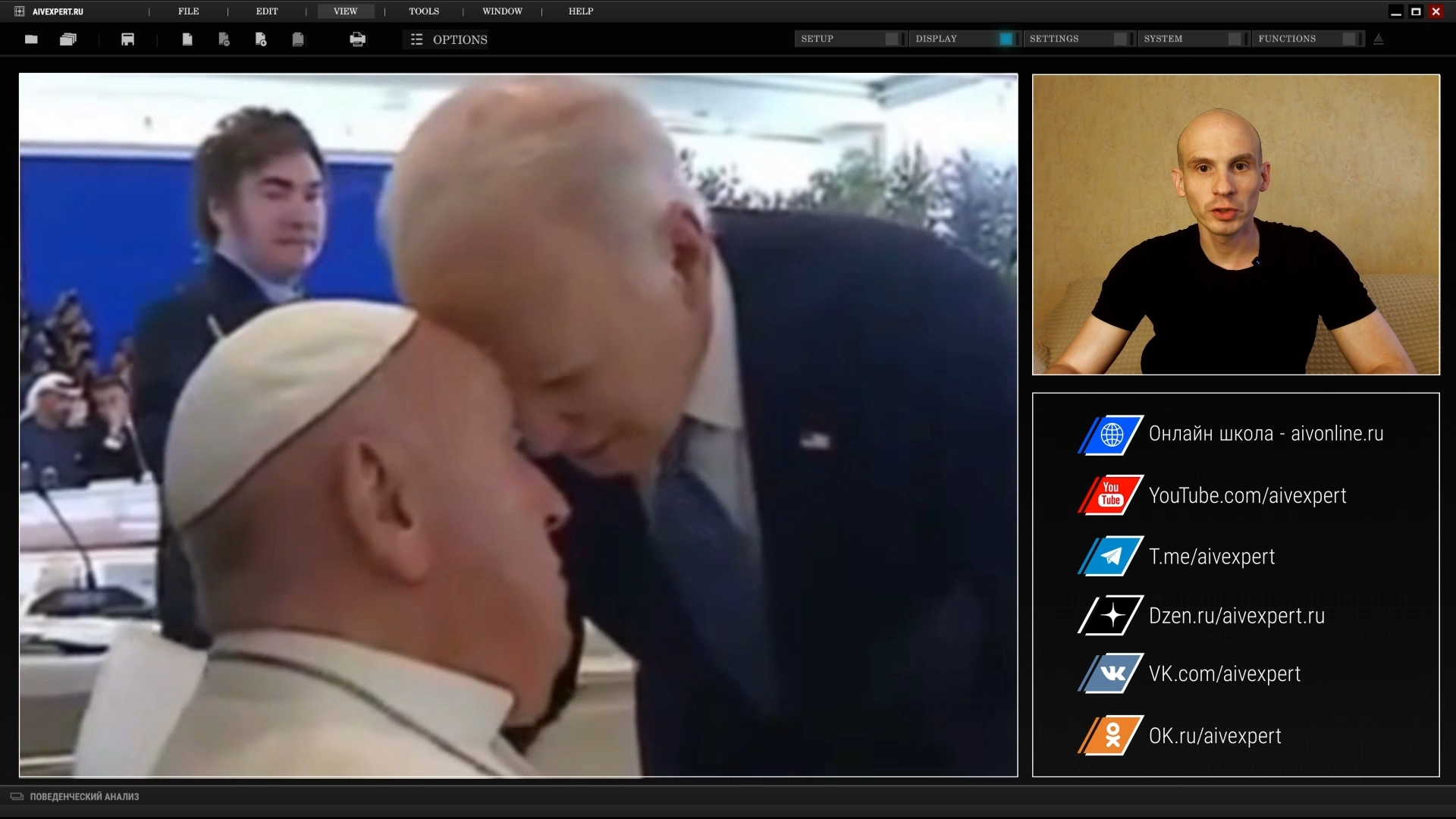The height and width of the screenshot is (819, 1456).
Task: Turn off the active DISPLAY toggle
Action: [1006, 39]
